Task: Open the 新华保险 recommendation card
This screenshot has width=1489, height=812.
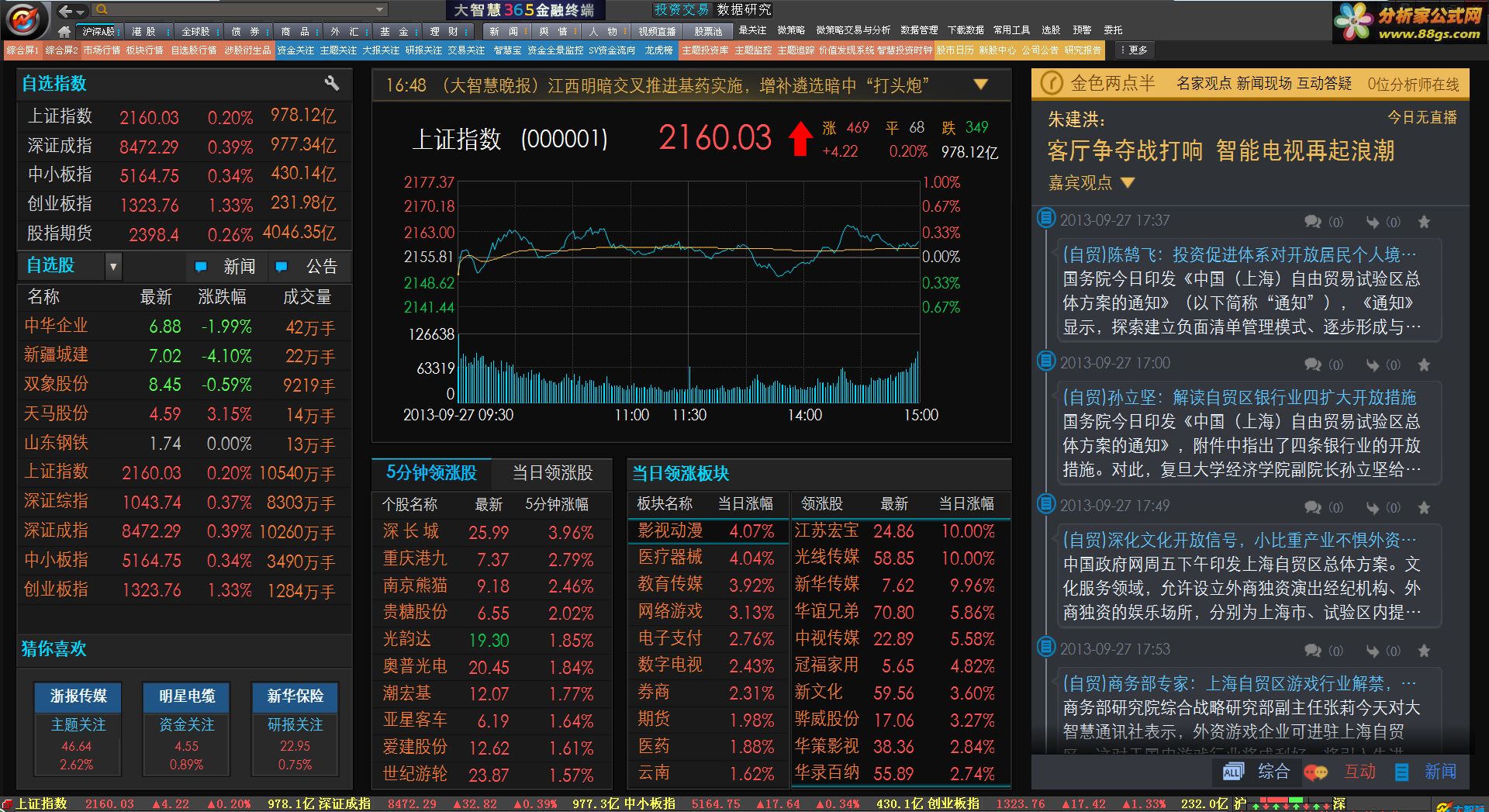Action: (x=295, y=728)
